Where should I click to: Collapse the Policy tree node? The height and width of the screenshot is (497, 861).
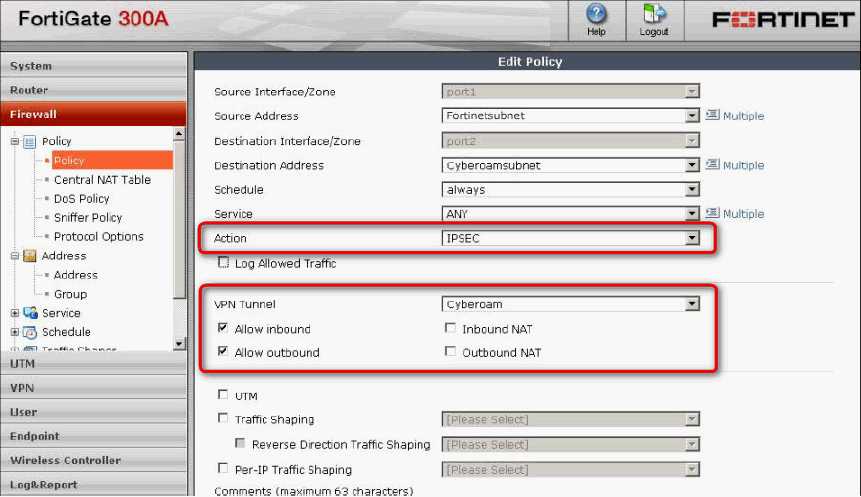pyautogui.click(x=15, y=142)
